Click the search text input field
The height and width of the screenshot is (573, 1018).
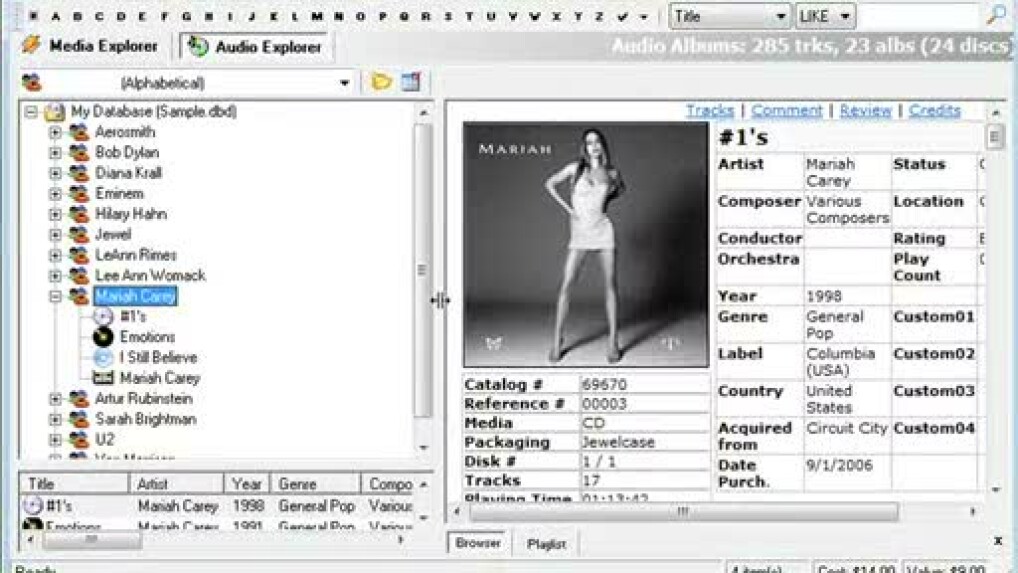pos(918,17)
